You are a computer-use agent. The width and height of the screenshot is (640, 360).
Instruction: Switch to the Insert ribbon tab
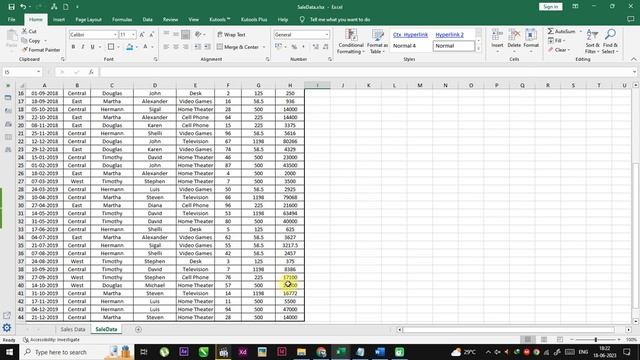tap(59, 19)
